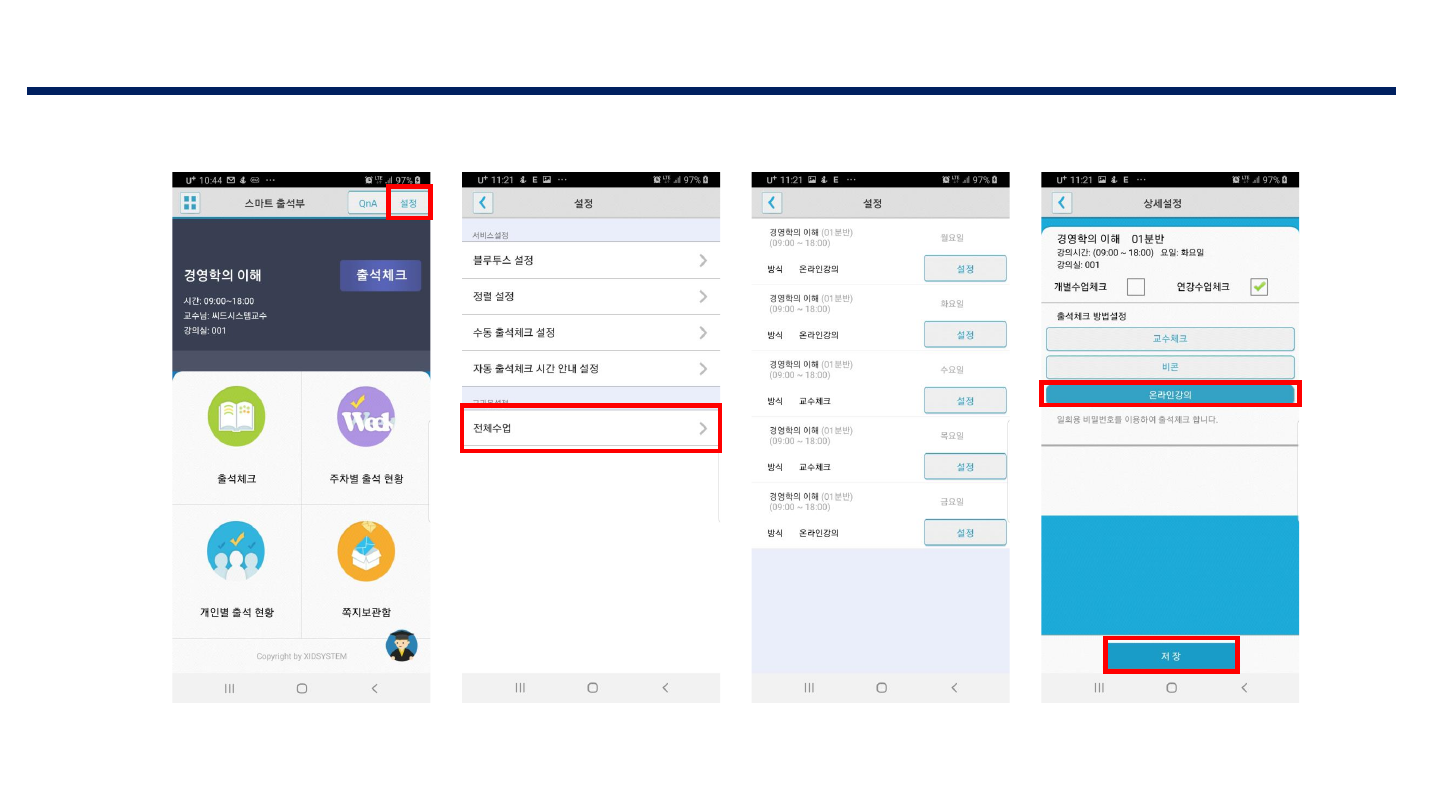Tap the back arrow on the 상세설정 screen
1440x810 pixels.
1062,203
